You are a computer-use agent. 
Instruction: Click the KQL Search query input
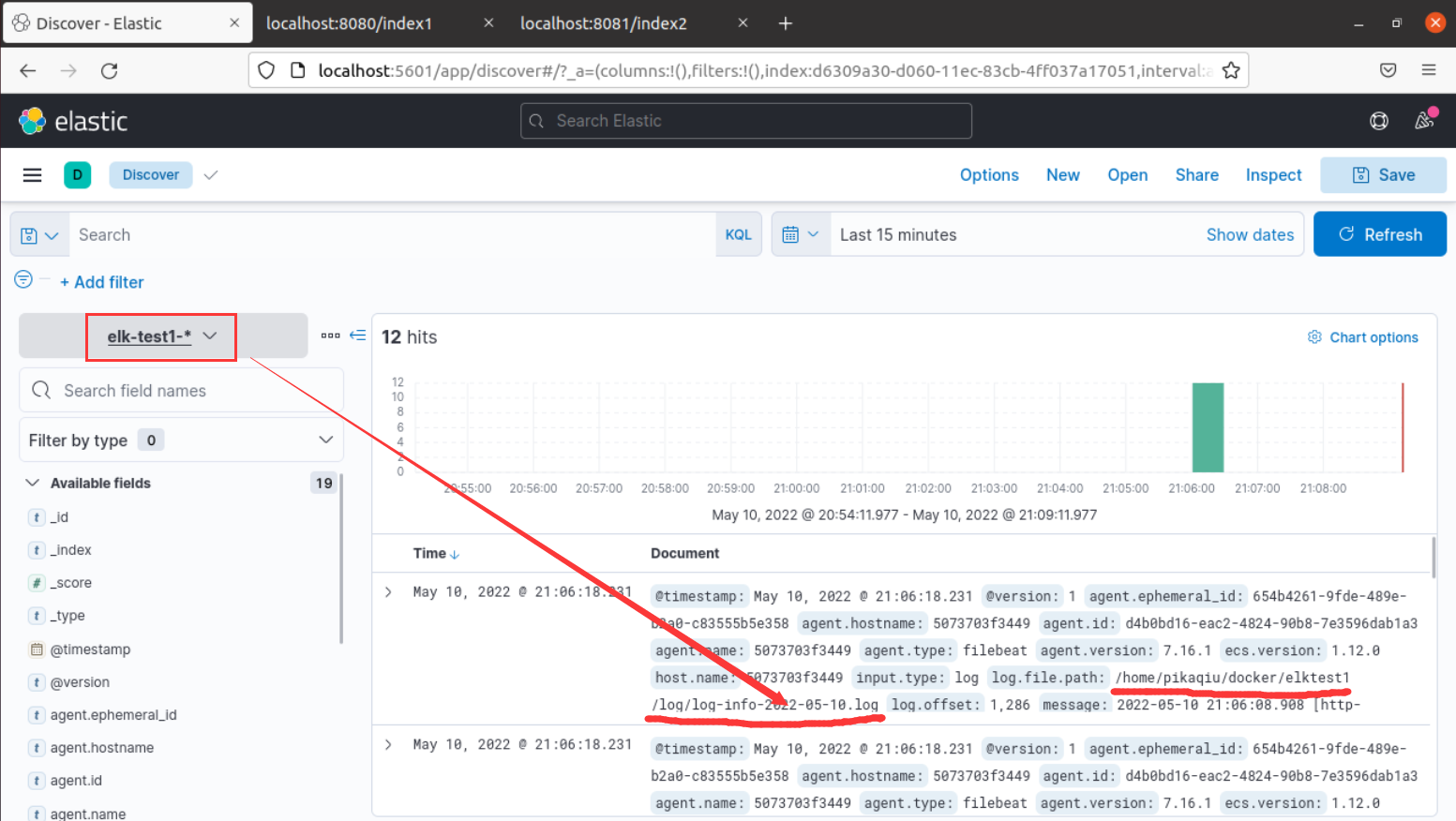pyautogui.click(x=394, y=235)
